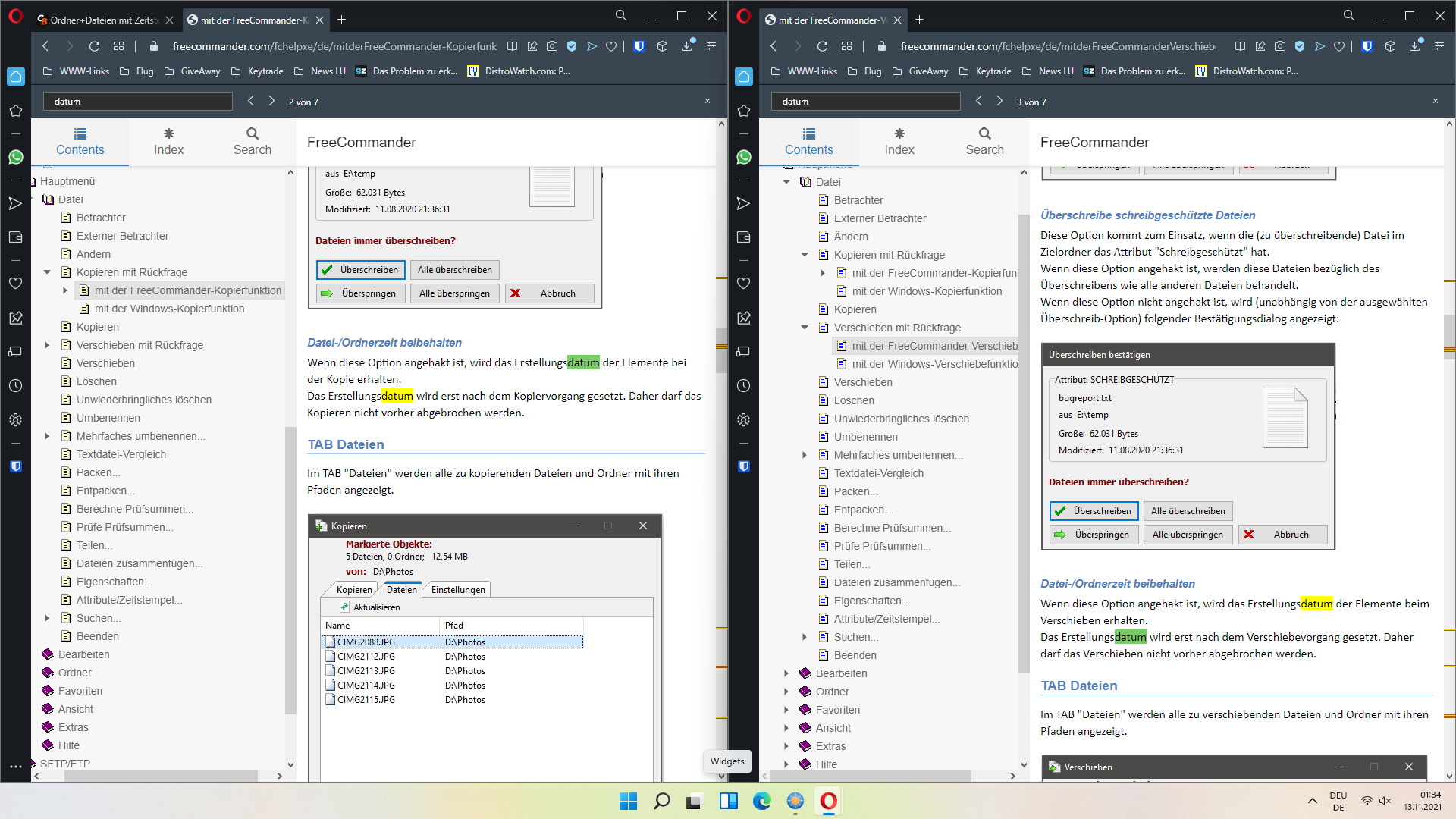Image resolution: width=1456 pixels, height=819 pixels.
Task: Go to next find result in left window
Action: 271,101
